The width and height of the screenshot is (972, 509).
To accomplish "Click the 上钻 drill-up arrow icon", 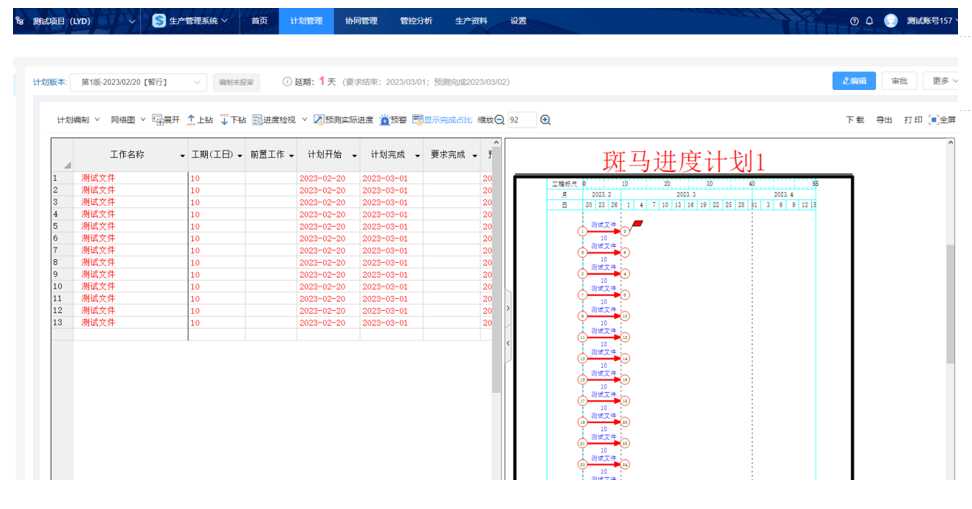I will (x=192, y=120).
